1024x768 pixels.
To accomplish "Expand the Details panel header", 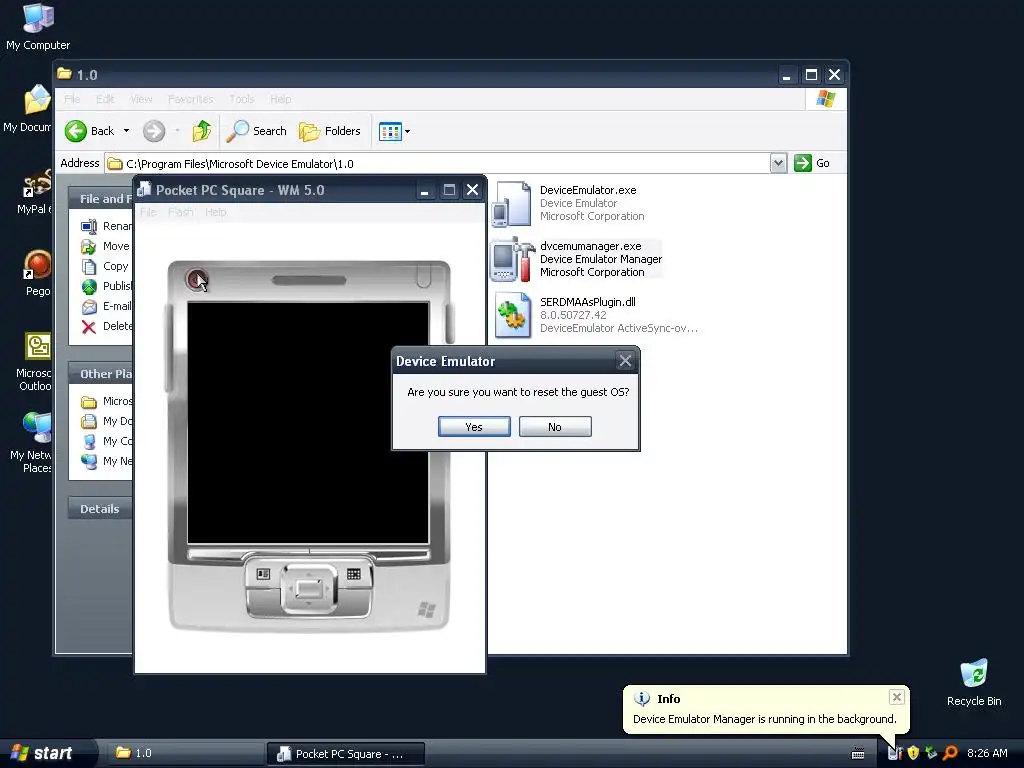I will (x=101, y=509).
